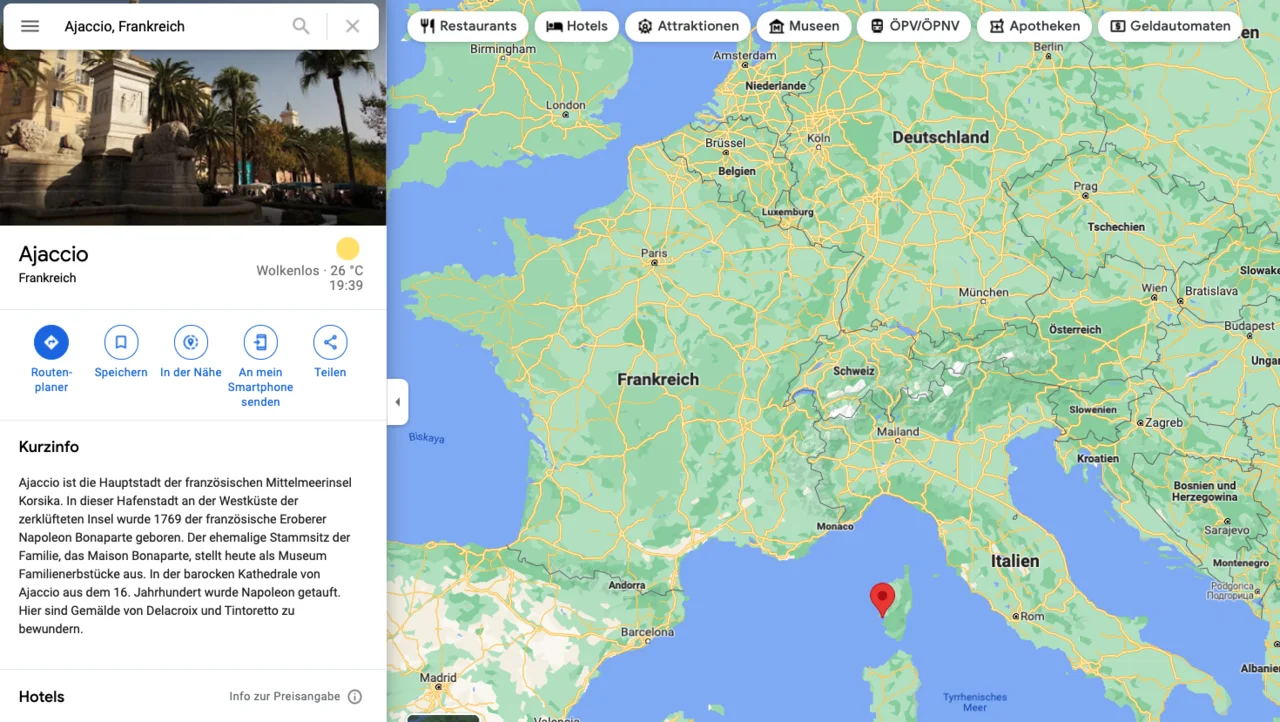Viewport: 1280px width, 722px height.
Task: Save Ajaccio with Speichern icon
Action: [121, 343]
